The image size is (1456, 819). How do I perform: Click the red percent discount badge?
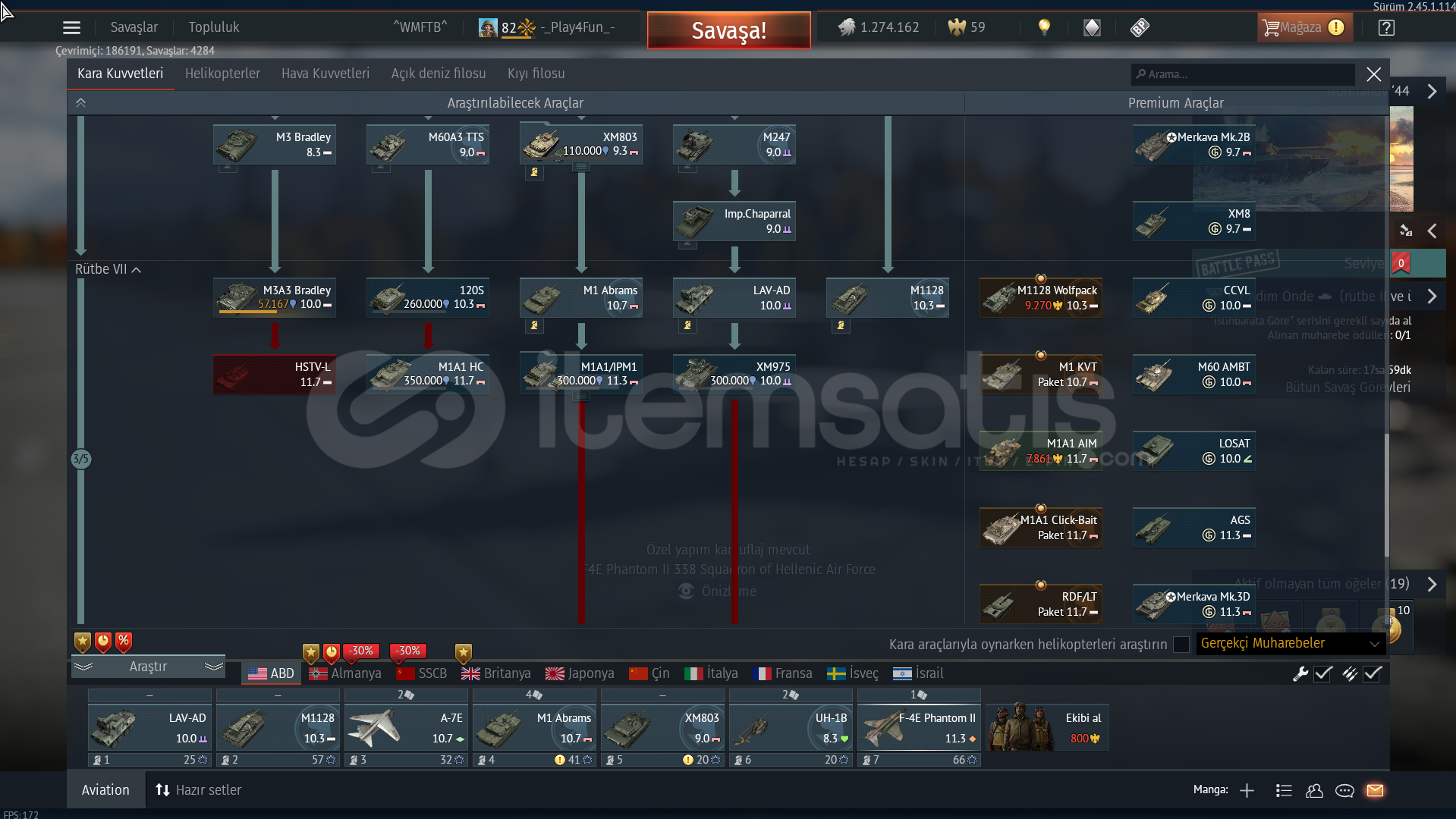click(x=124, y=642)
